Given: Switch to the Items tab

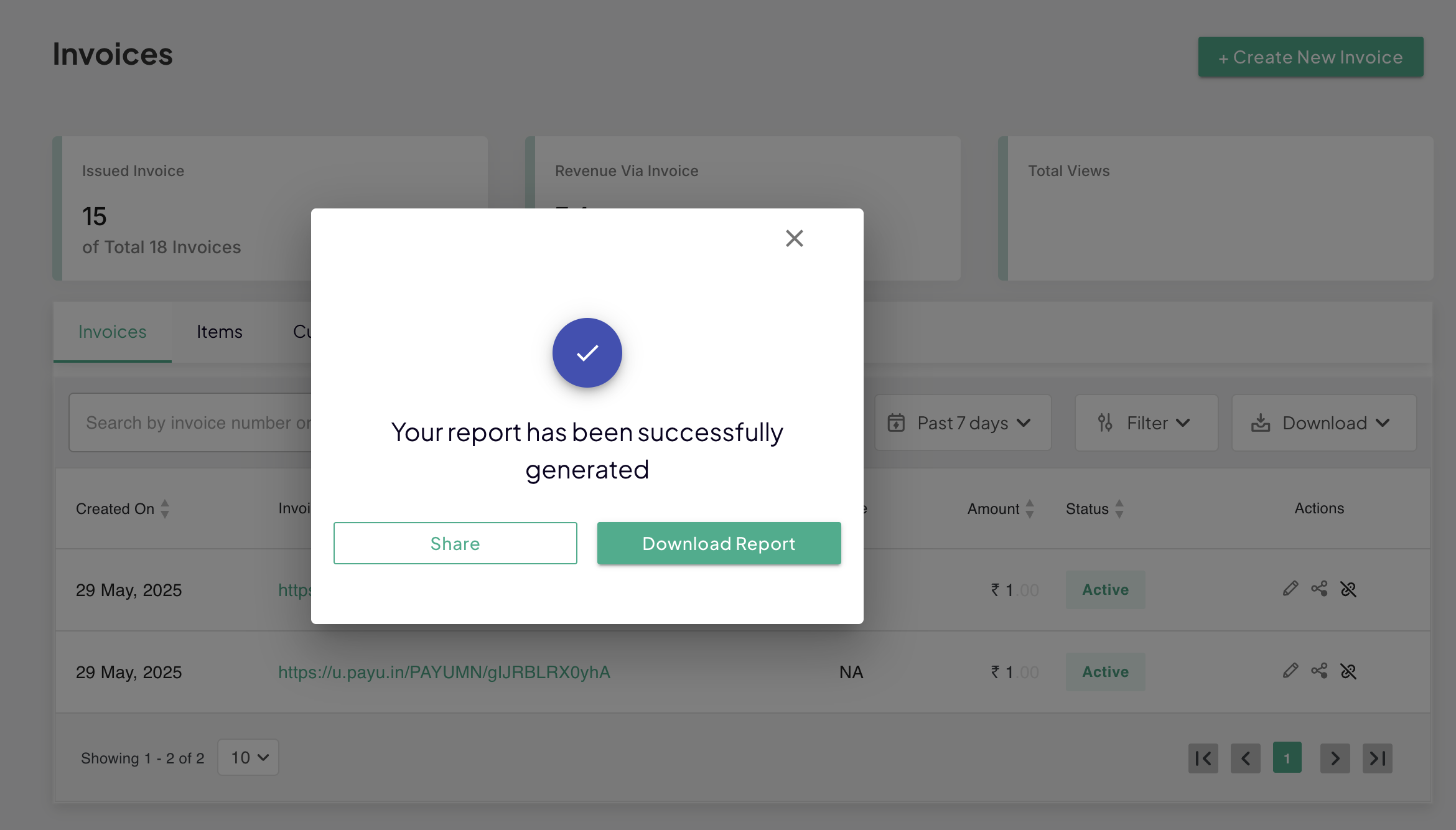Looking at the screenshot, I should click(219, 332).
